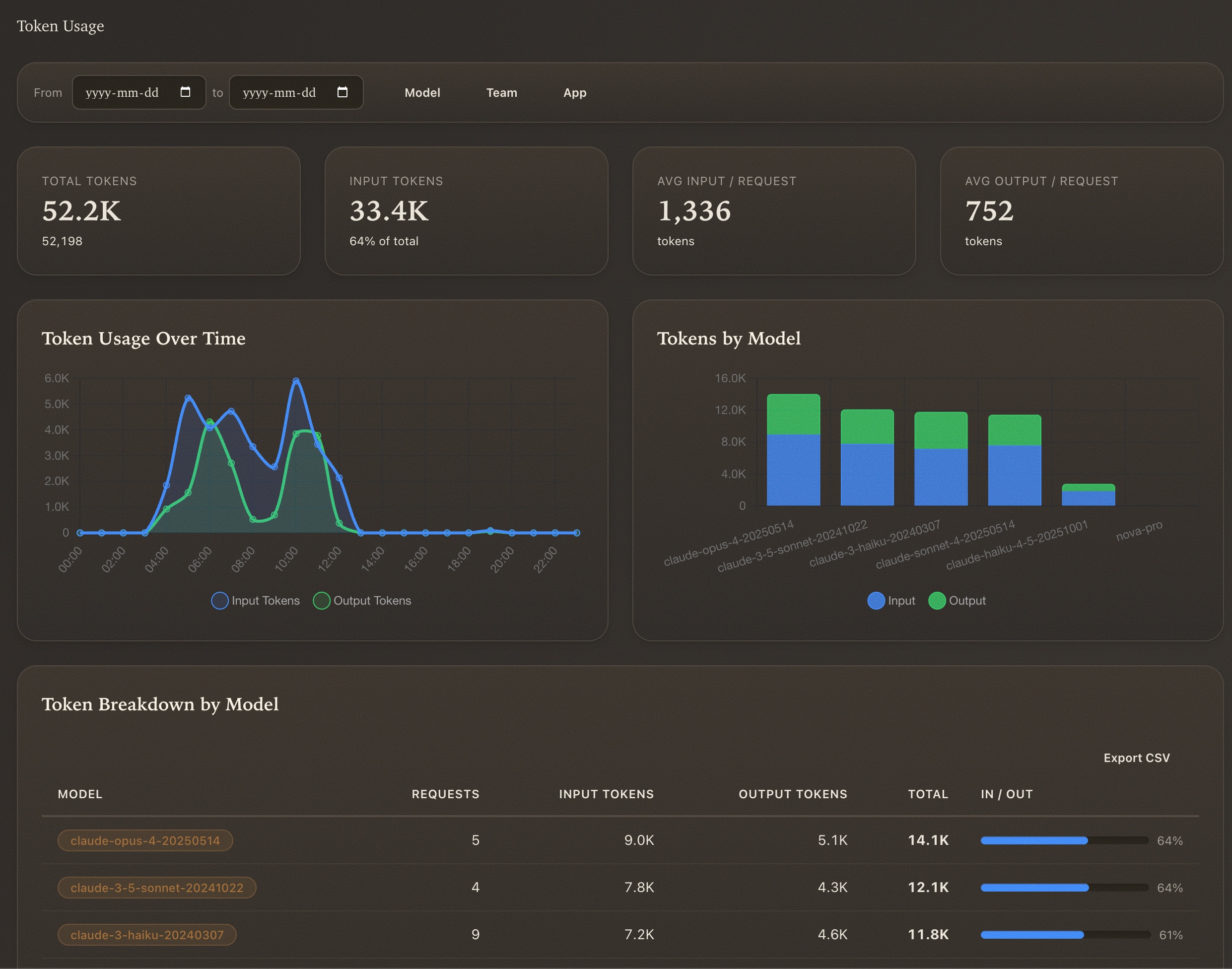
Task: Select the claude-3-5-sonnet-20241022 model tag
Action: [x=156, y=887]
